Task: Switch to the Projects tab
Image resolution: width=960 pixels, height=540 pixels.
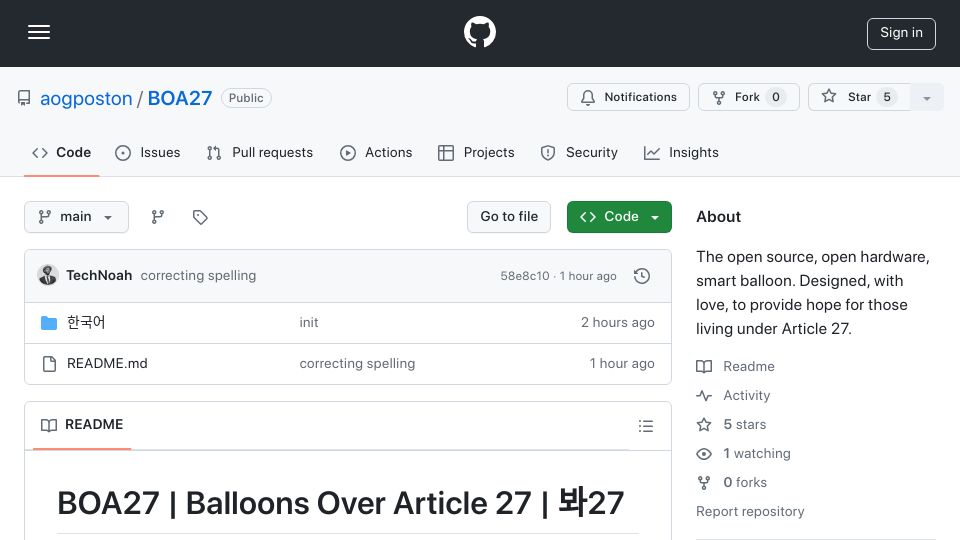Action: [476, 152]
